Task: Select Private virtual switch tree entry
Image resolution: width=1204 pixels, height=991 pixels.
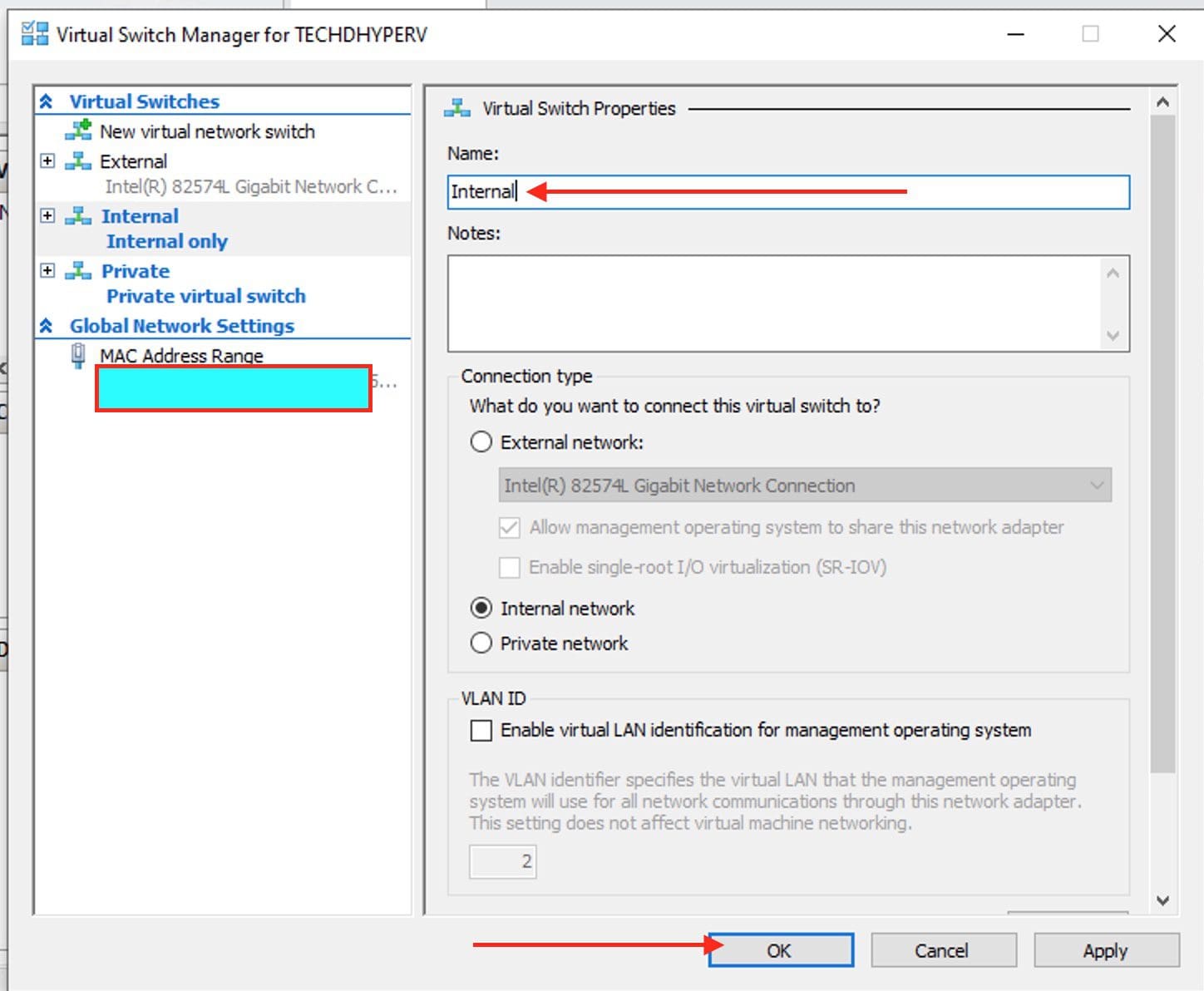Action: coord(205,296)
